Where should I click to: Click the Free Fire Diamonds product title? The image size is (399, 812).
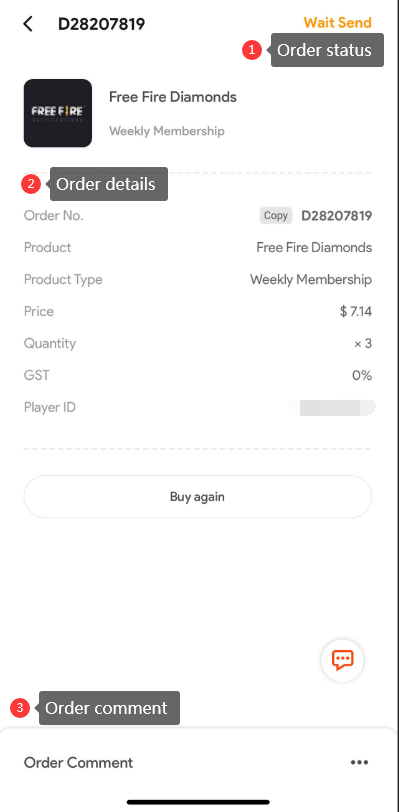click(x=173, y=97)
